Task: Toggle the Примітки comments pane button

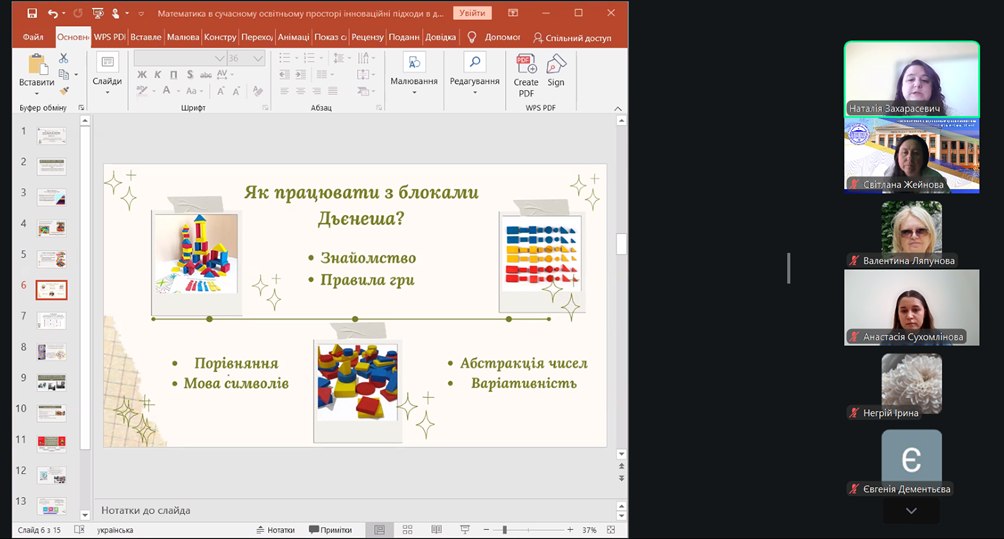Action: [x=330, y=530]
